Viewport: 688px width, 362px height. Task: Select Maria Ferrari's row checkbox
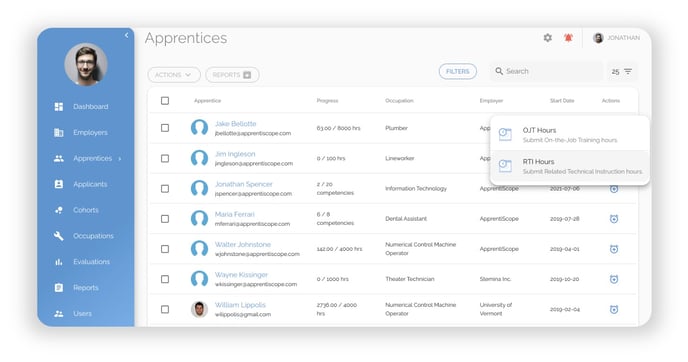165,219
